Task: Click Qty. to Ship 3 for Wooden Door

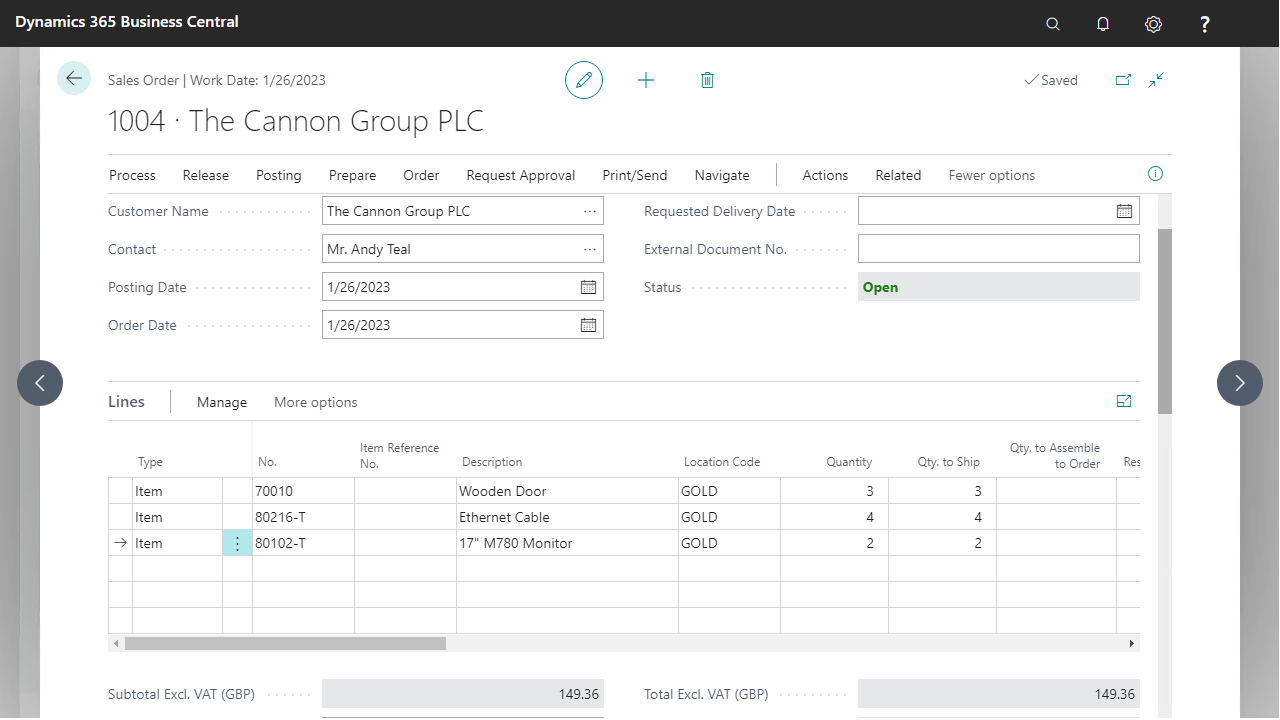Action: [x=942, y=491]
